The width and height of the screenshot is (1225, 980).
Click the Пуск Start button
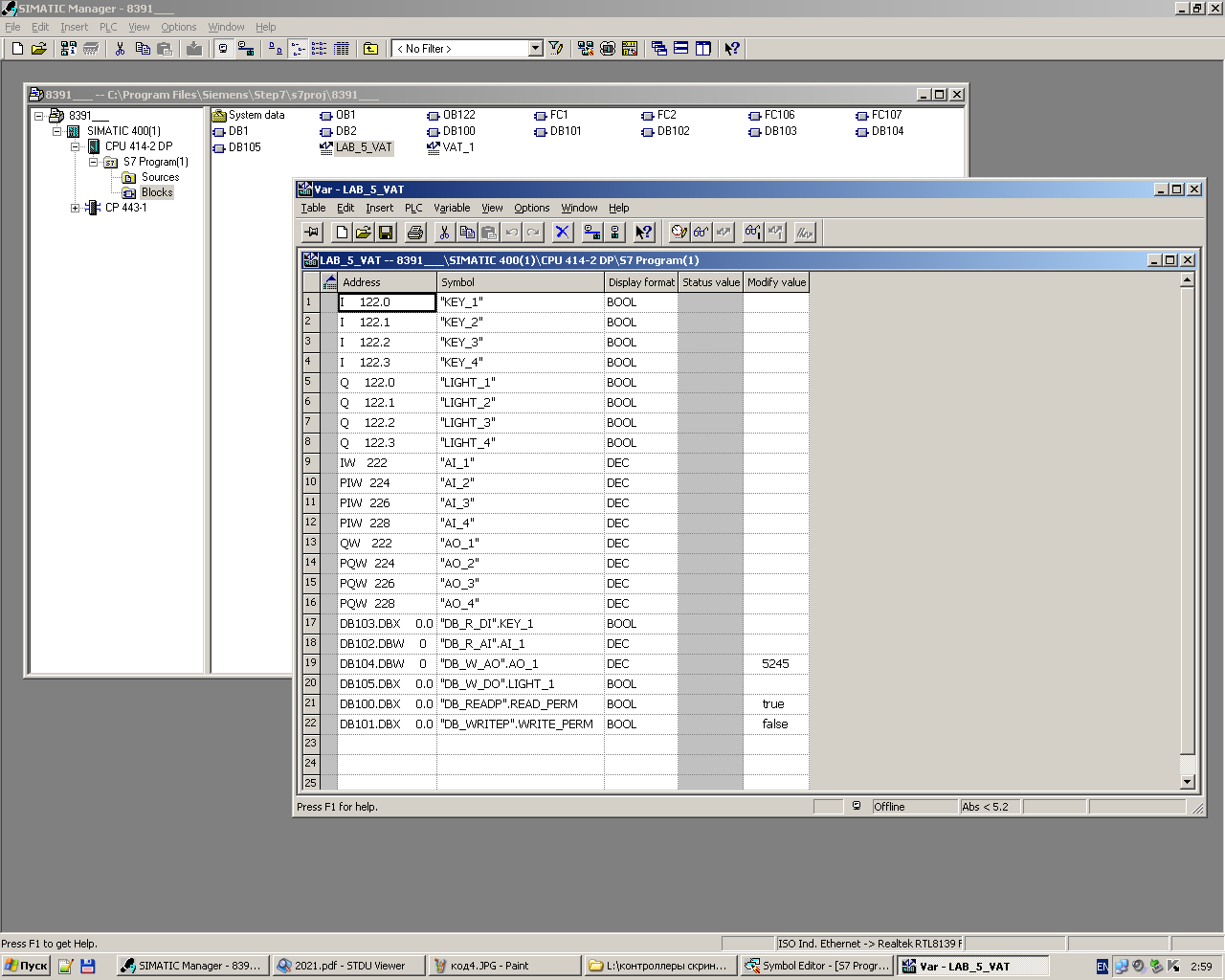pos(26,966)
